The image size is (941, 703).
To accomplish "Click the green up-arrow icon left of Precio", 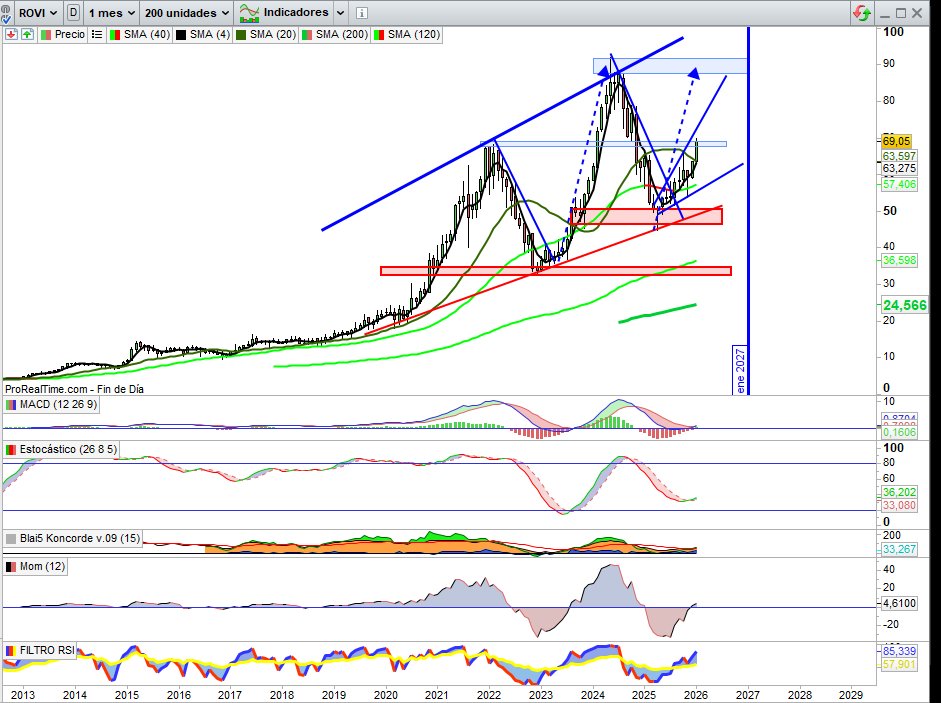I will (x=27, y=35).
